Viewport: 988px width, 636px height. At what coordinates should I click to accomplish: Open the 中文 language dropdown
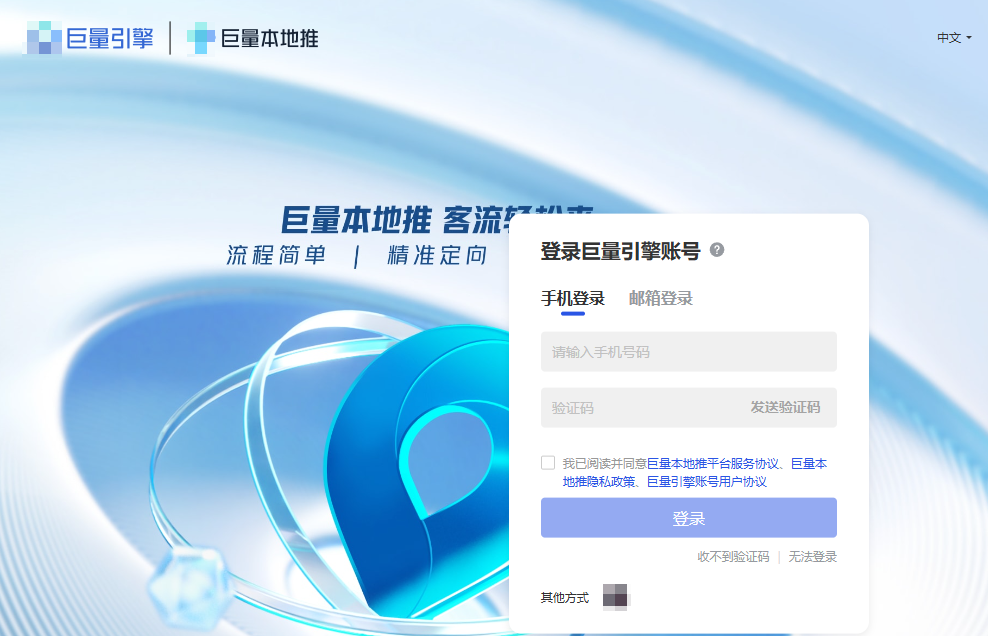point(954,38)
